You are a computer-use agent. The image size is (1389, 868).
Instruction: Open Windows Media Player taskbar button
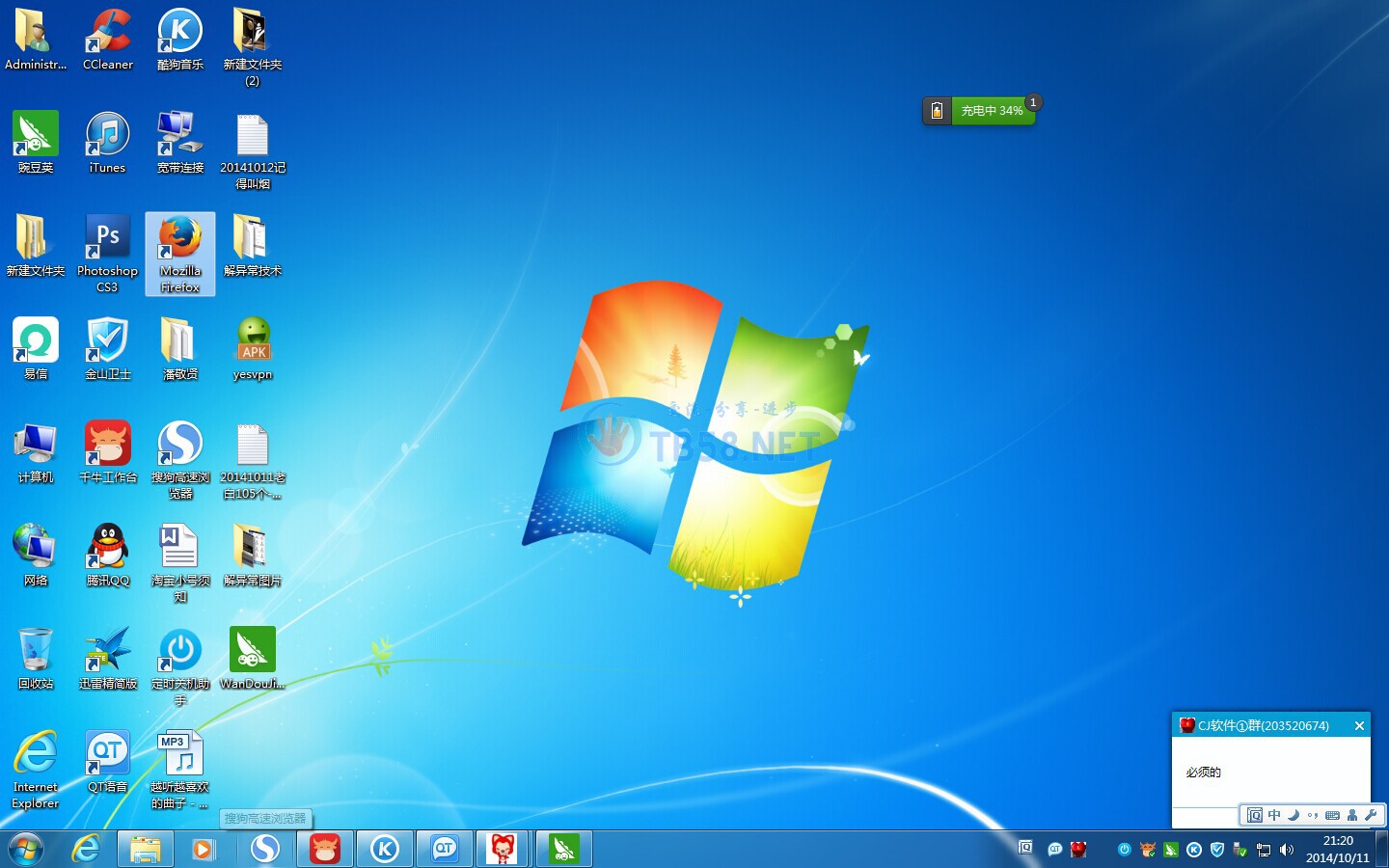coord(204,850)
